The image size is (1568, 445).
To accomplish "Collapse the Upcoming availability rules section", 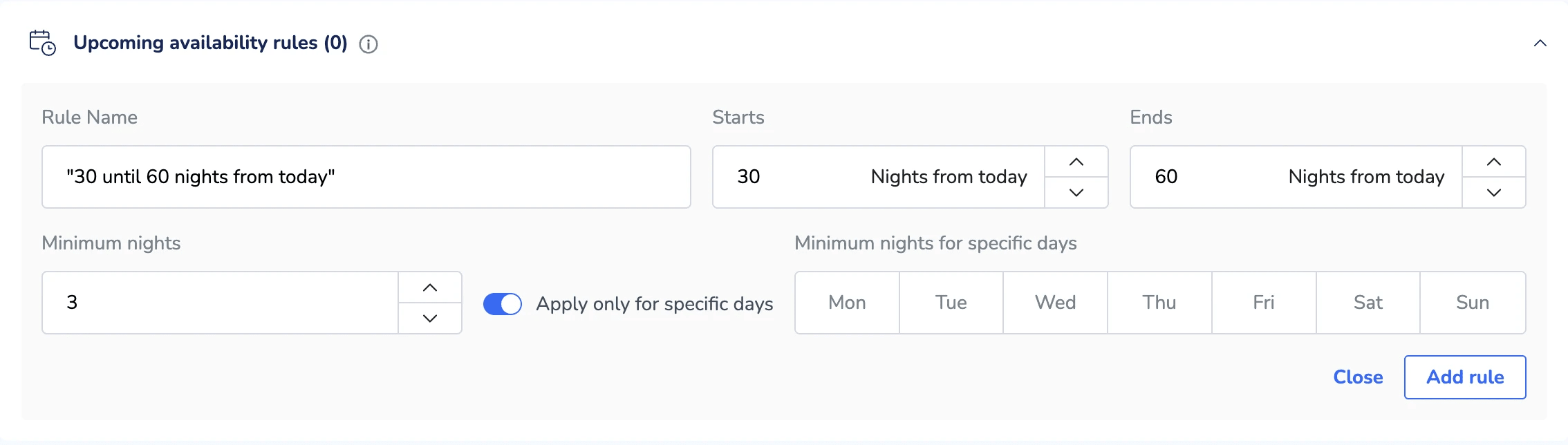I will (1540, 44).
